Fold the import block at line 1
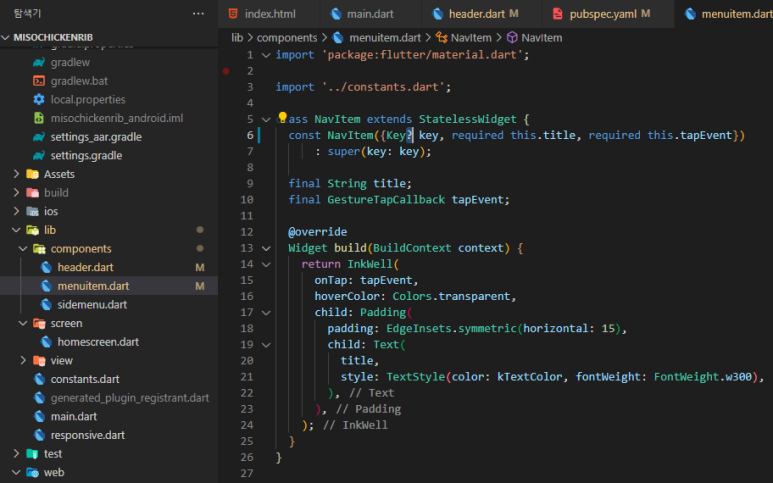 click(266, 55)
